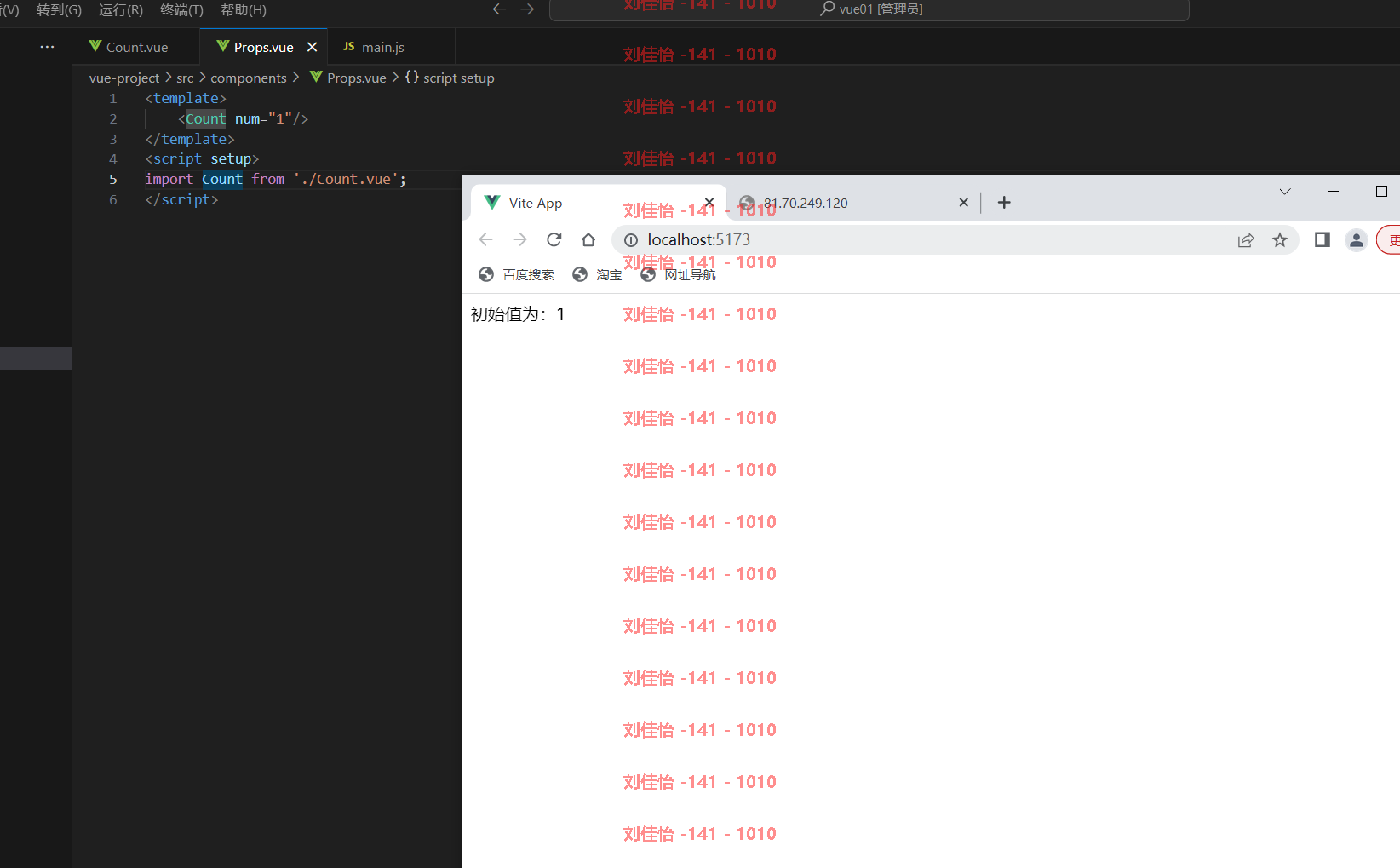
Task: Go to the browser home page
Action: click(x=588, y=239)
